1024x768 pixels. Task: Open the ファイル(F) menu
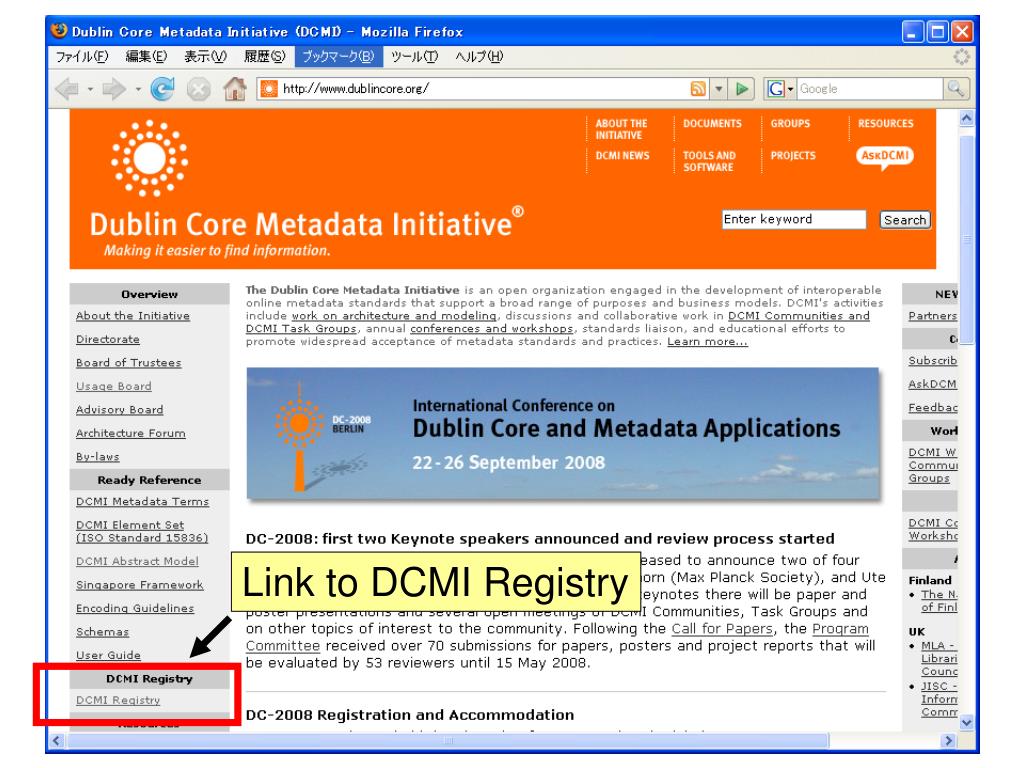pyautogui.click(x=82, y=57)
